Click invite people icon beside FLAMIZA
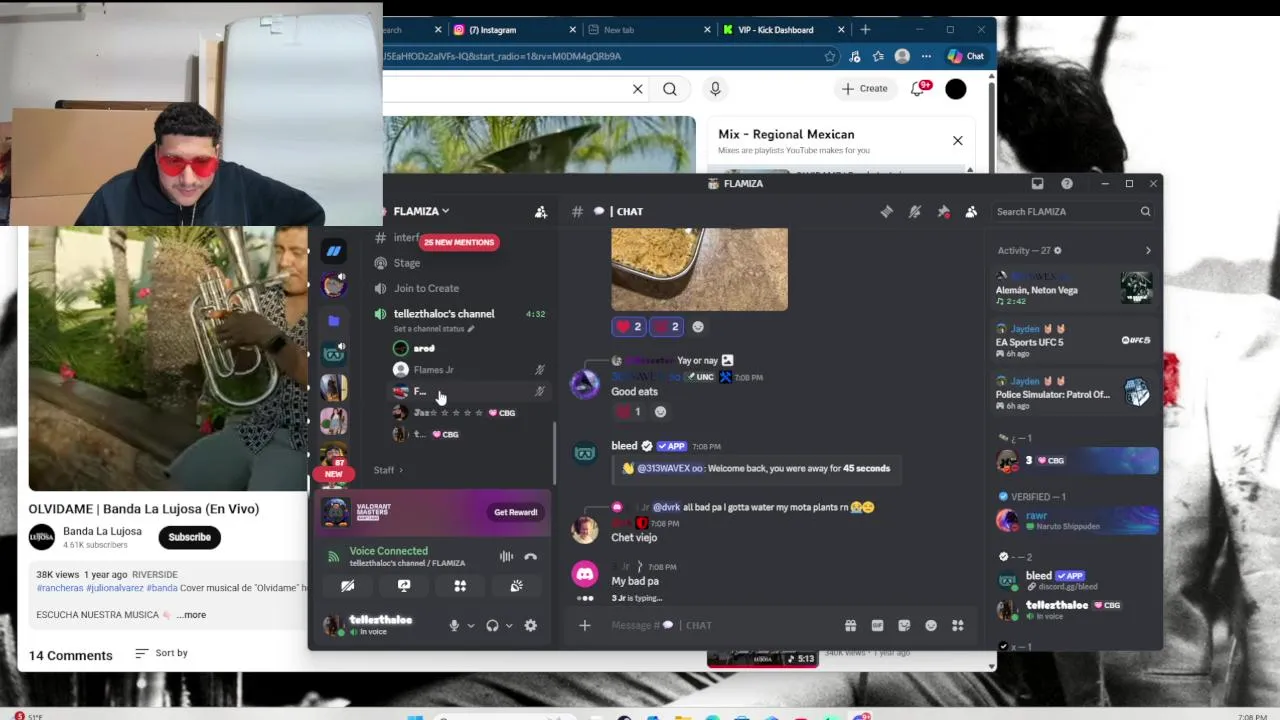 (541, 211)
